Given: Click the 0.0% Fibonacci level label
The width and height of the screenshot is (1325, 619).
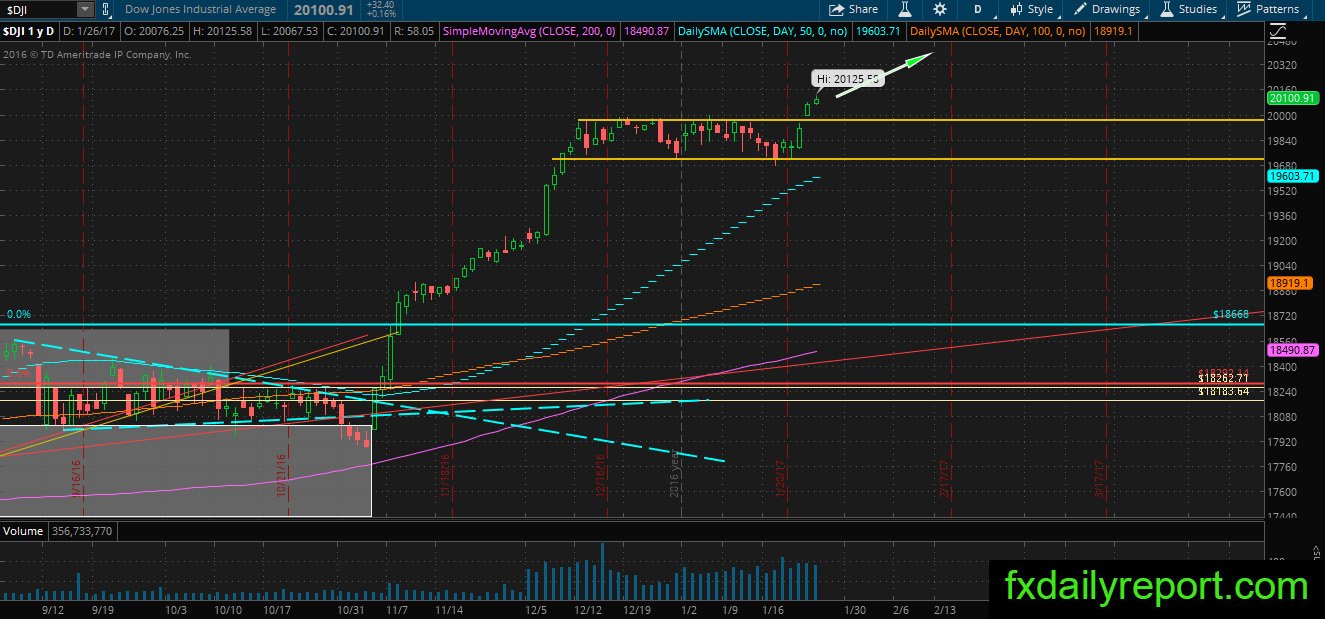Looking at the screenshot, I should pyautogui.click(x=18, y=314).
